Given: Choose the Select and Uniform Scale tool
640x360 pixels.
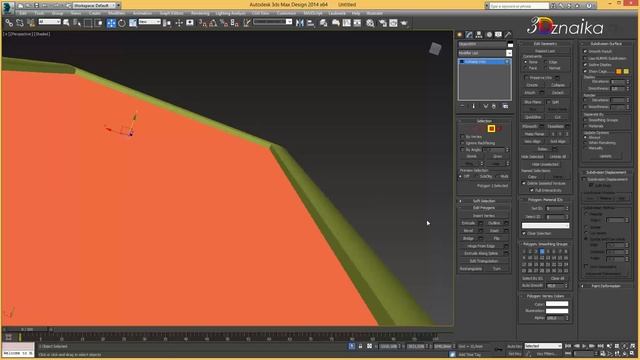Looking at the screenshot, I should click(133, 23).
